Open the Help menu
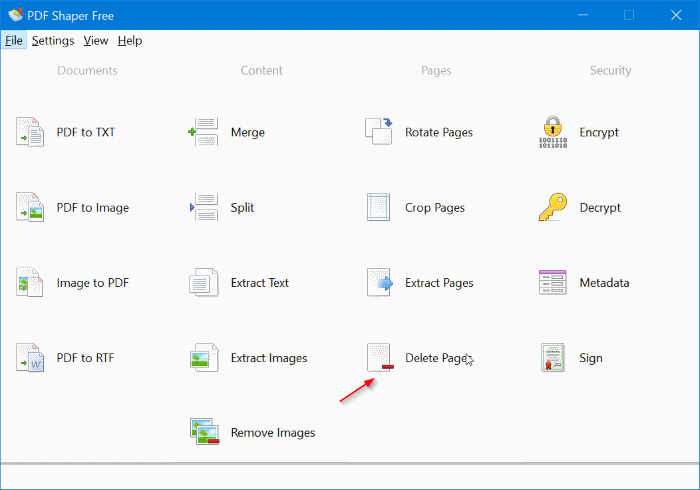The image size is (700, 490). coord(130,41)
